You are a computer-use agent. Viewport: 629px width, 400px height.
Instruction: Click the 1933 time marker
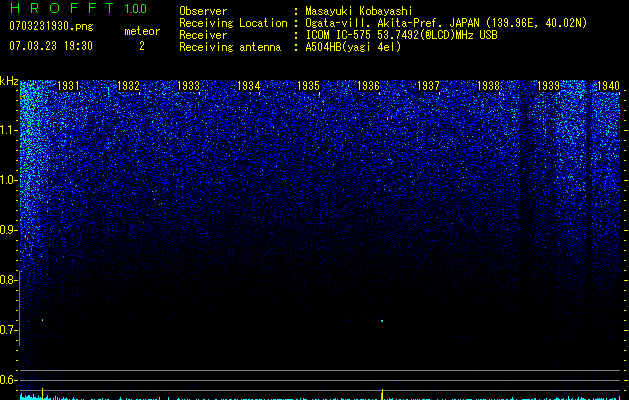point(188,86)
